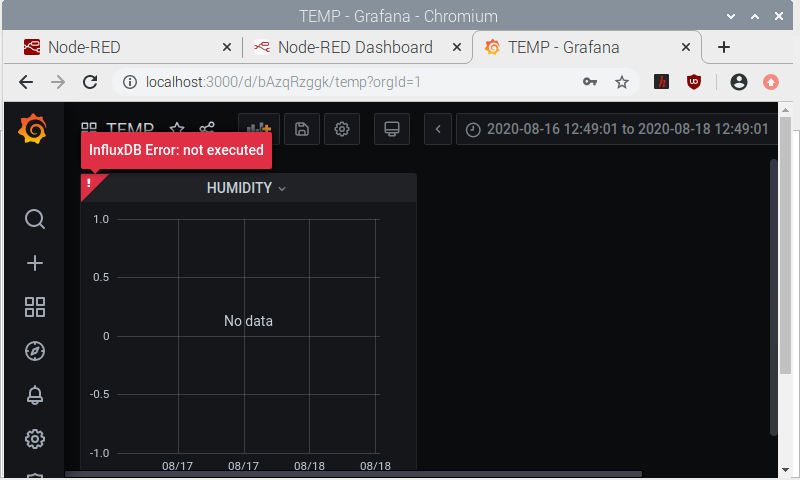The image size is (800, 480).
Task: Star the TEMP dashboard
Action: tap(177, 128)
